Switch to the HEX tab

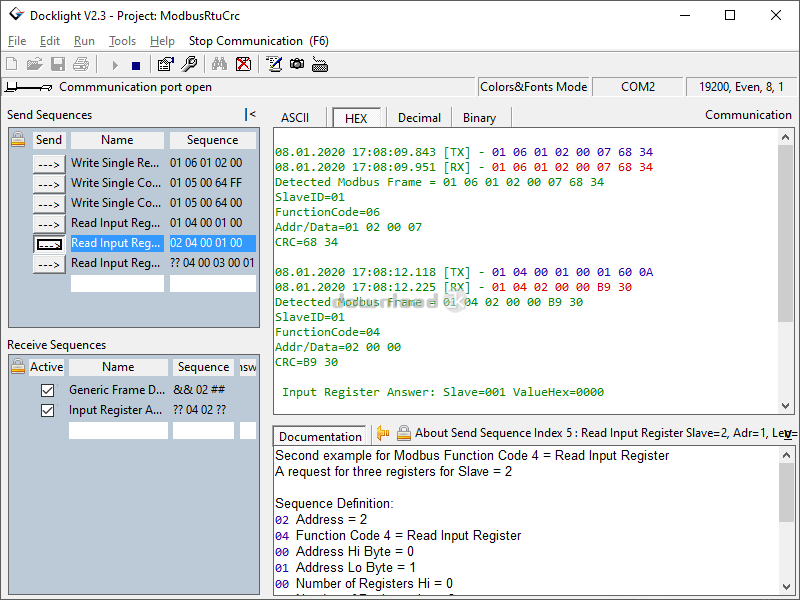click(x=356, y=118)
